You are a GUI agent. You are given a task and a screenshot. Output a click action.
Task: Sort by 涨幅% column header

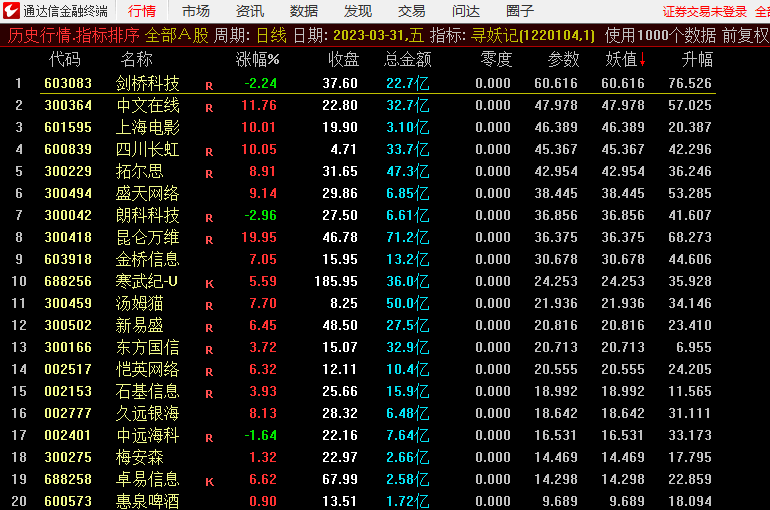pos(257,59)
